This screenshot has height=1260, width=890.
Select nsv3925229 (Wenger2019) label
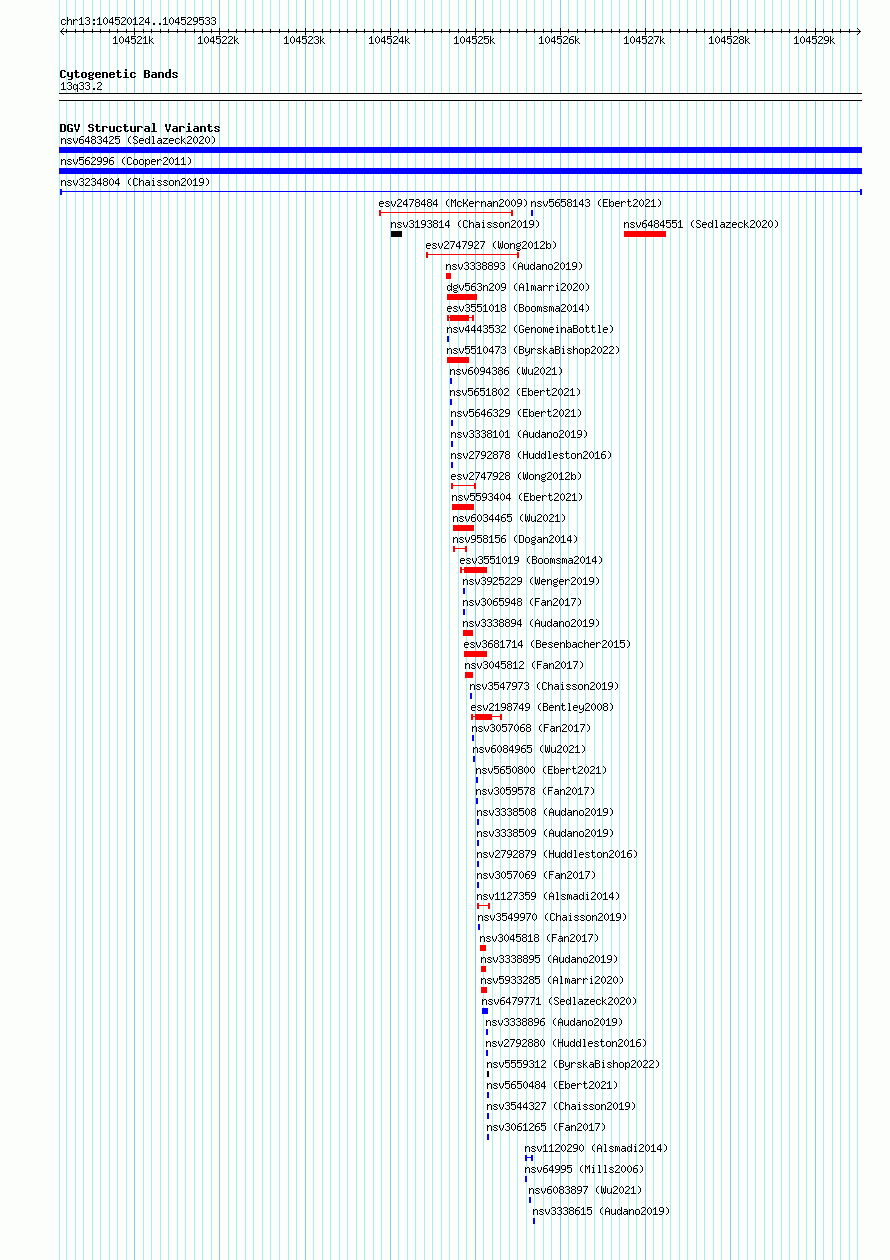click(531, 581)
